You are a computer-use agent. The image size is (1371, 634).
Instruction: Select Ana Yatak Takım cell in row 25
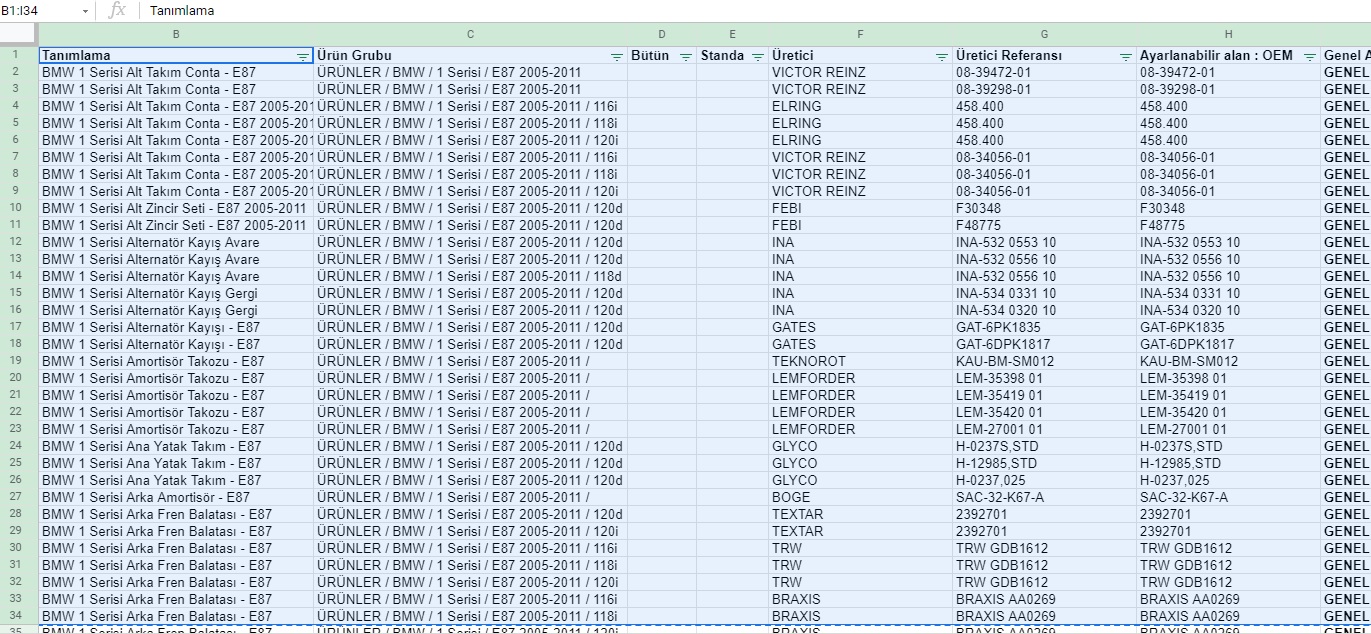point(176,463)
